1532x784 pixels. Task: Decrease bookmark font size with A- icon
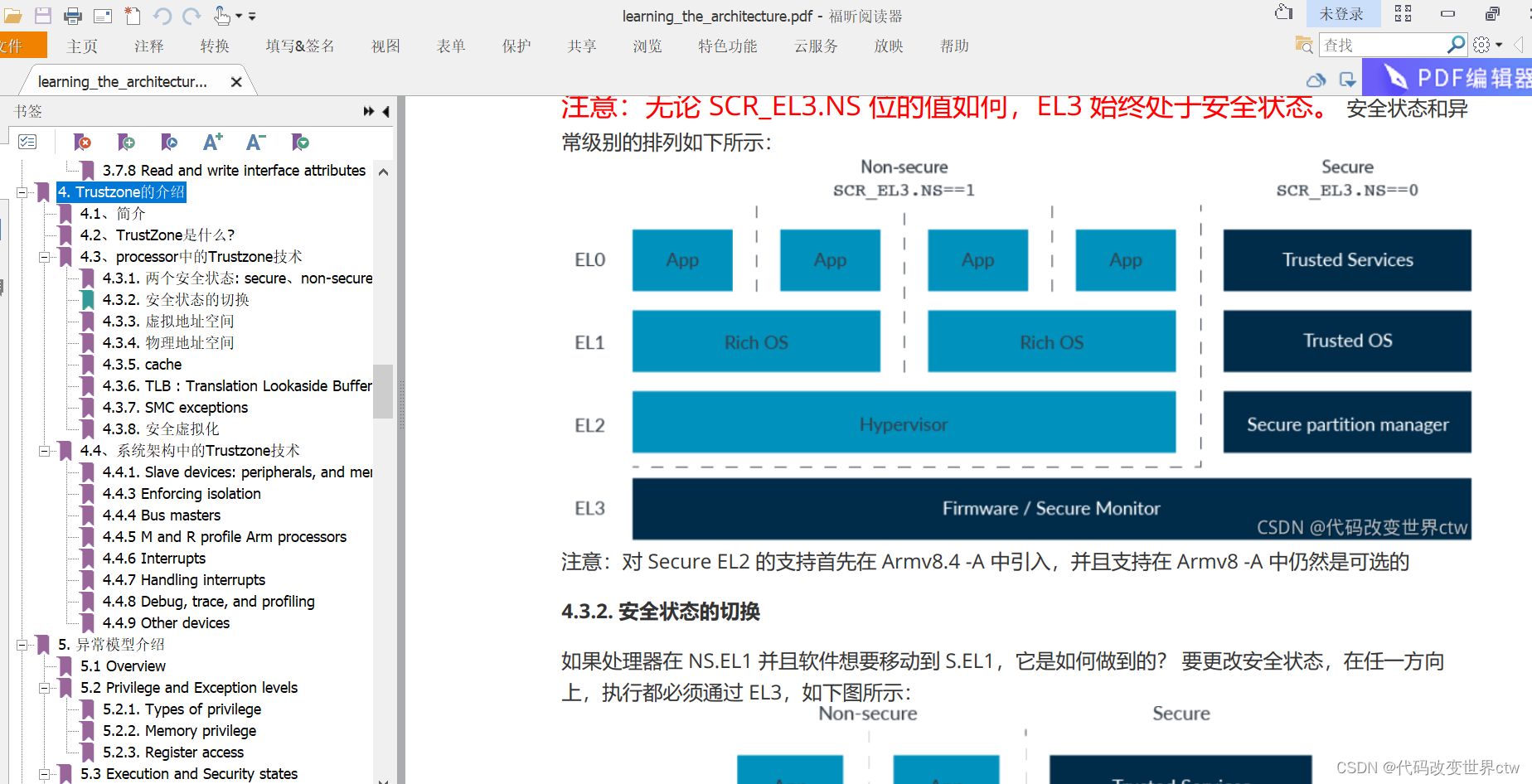(x=256, y=143)
